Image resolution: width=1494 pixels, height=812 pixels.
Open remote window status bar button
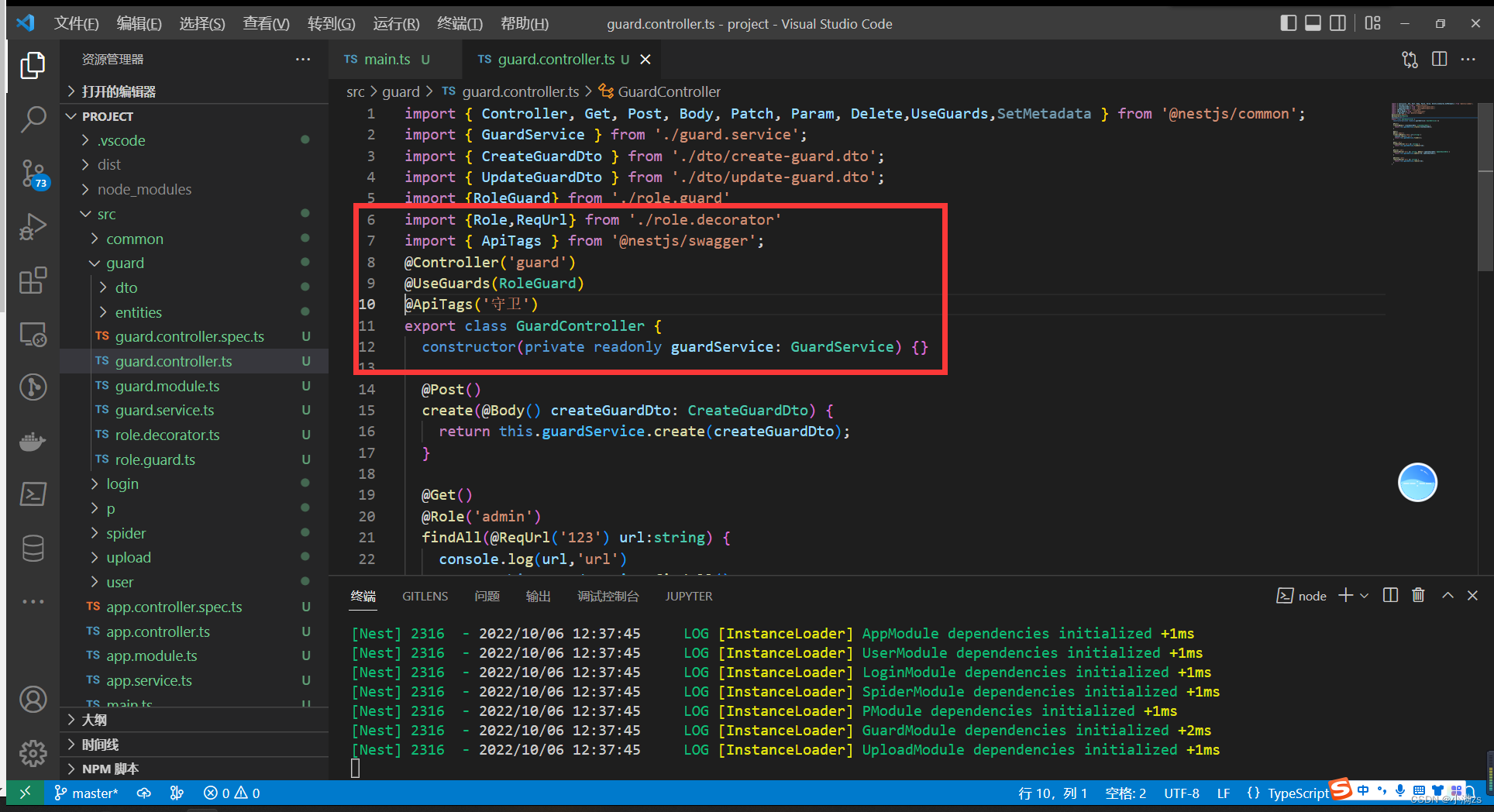[x=24, y=793]
